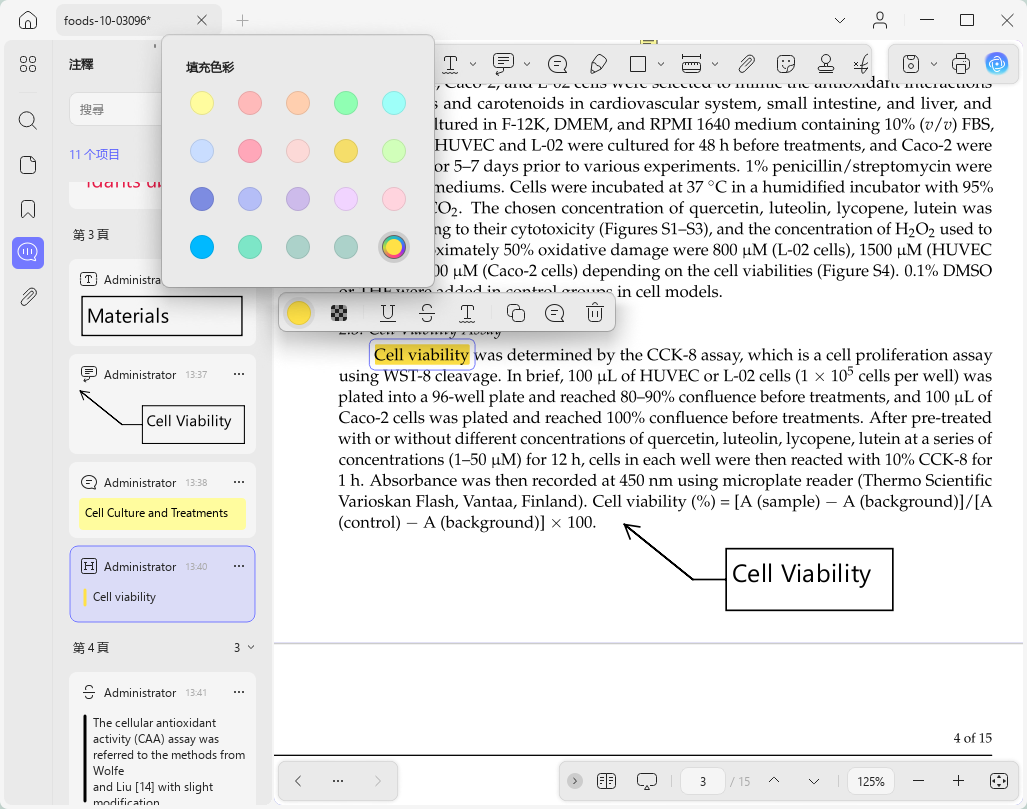Image resolution: width=1027 pixels, height=809 pixels.
Task: Toggle the comments annotation panel
Action: 28,253
